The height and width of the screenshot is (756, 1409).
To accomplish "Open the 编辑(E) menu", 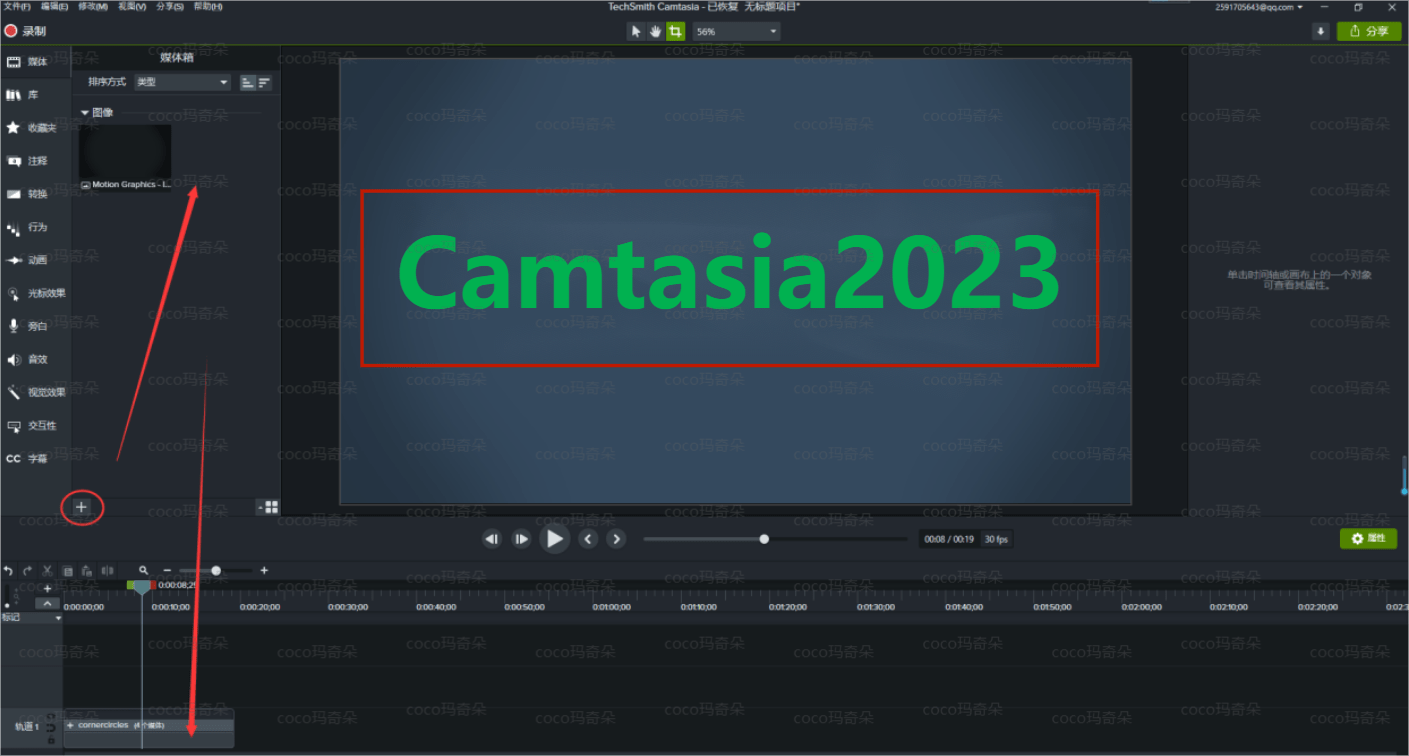I will tap(54, 6).
